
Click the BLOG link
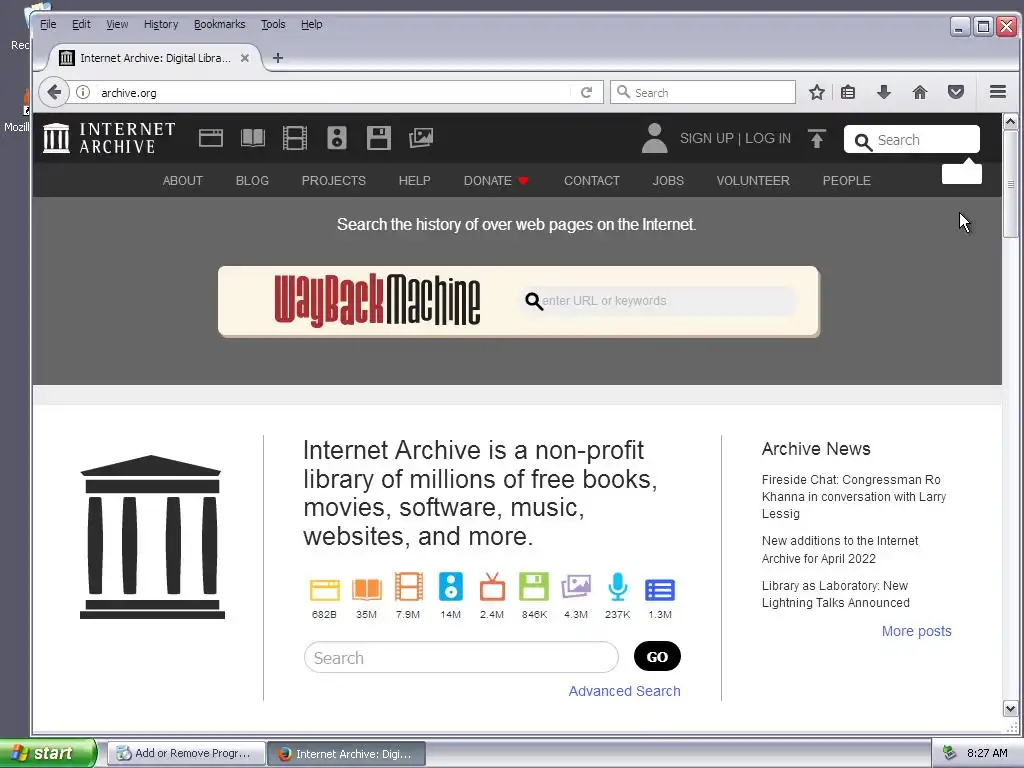[252, 180]
